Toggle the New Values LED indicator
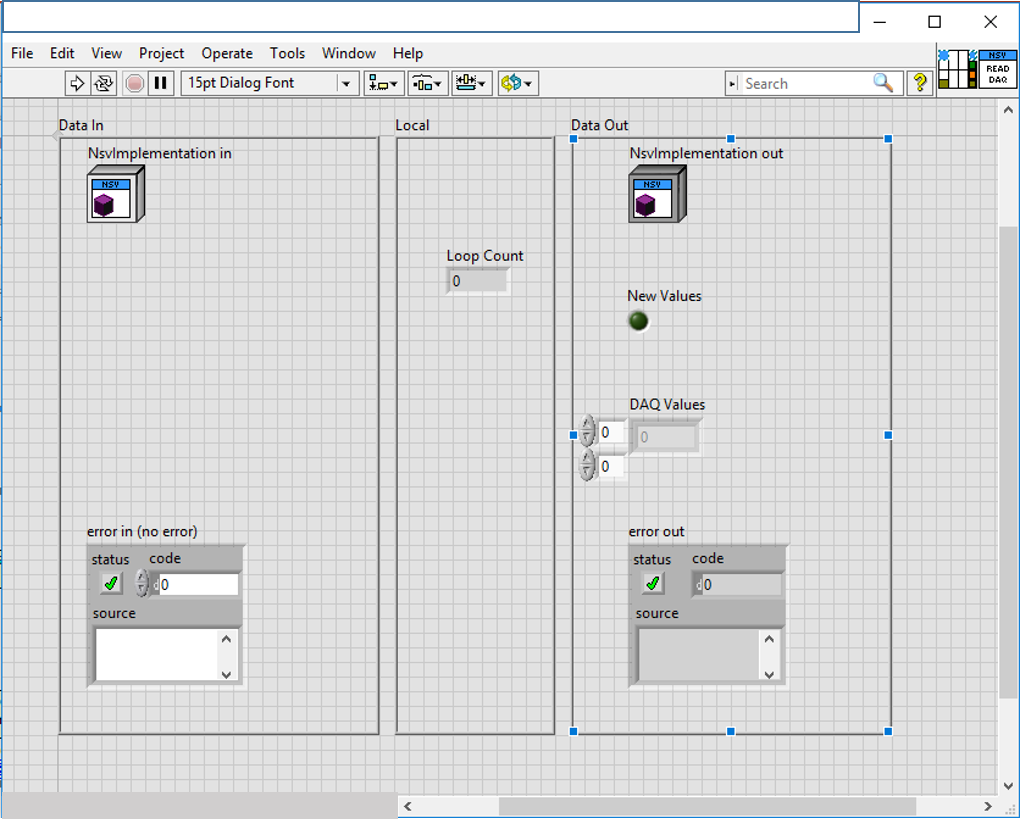This screenshot has height=819, width=1020. (x=639, y=321)
